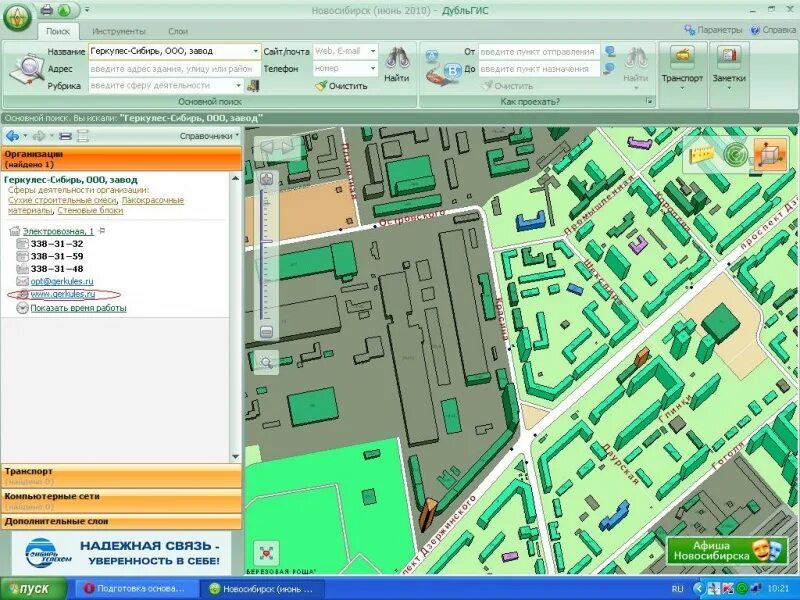Screen dimensions: 800x600
Task: Select the radius search tool on map
Action: 735,155
